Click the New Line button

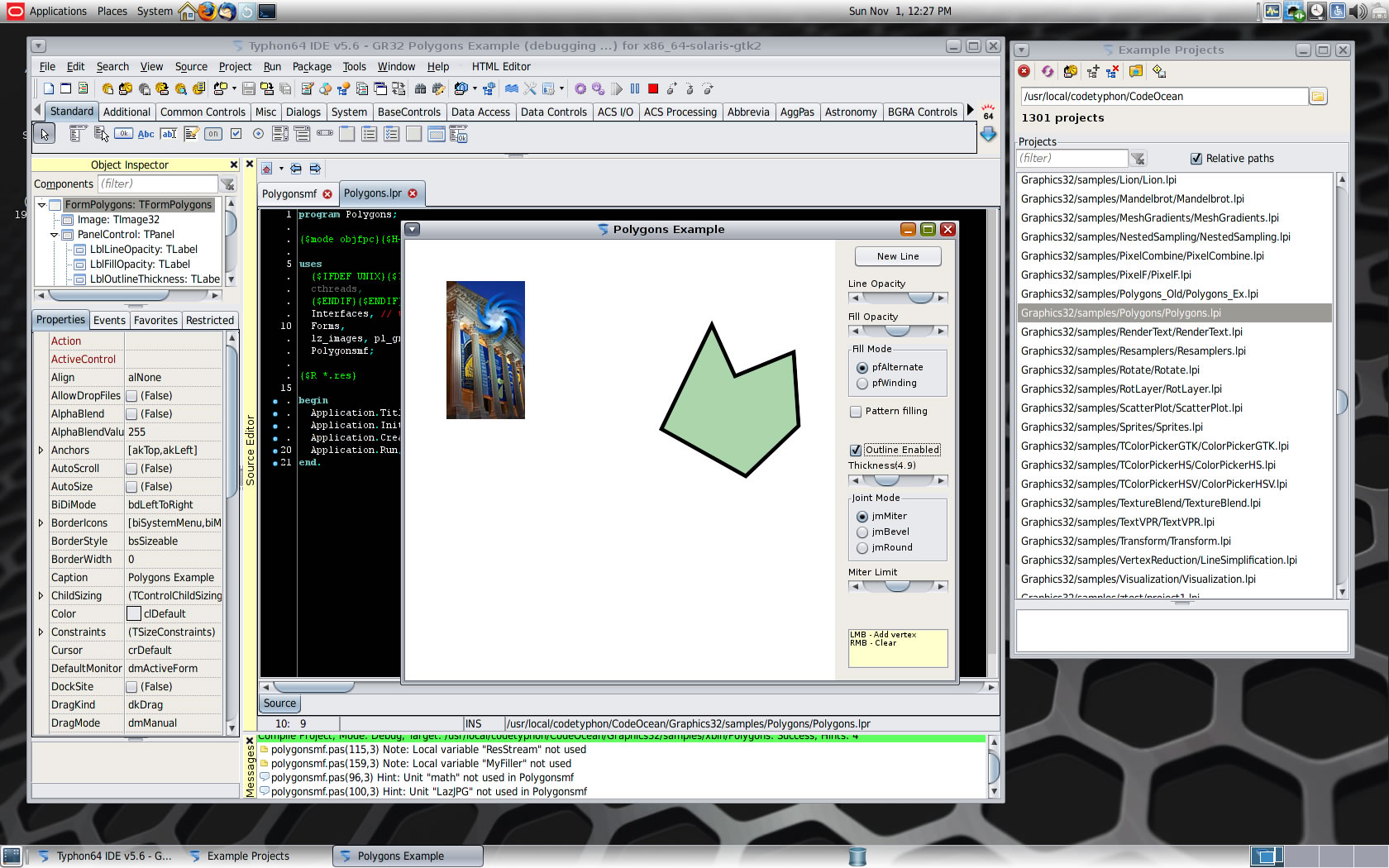point(898,256)
